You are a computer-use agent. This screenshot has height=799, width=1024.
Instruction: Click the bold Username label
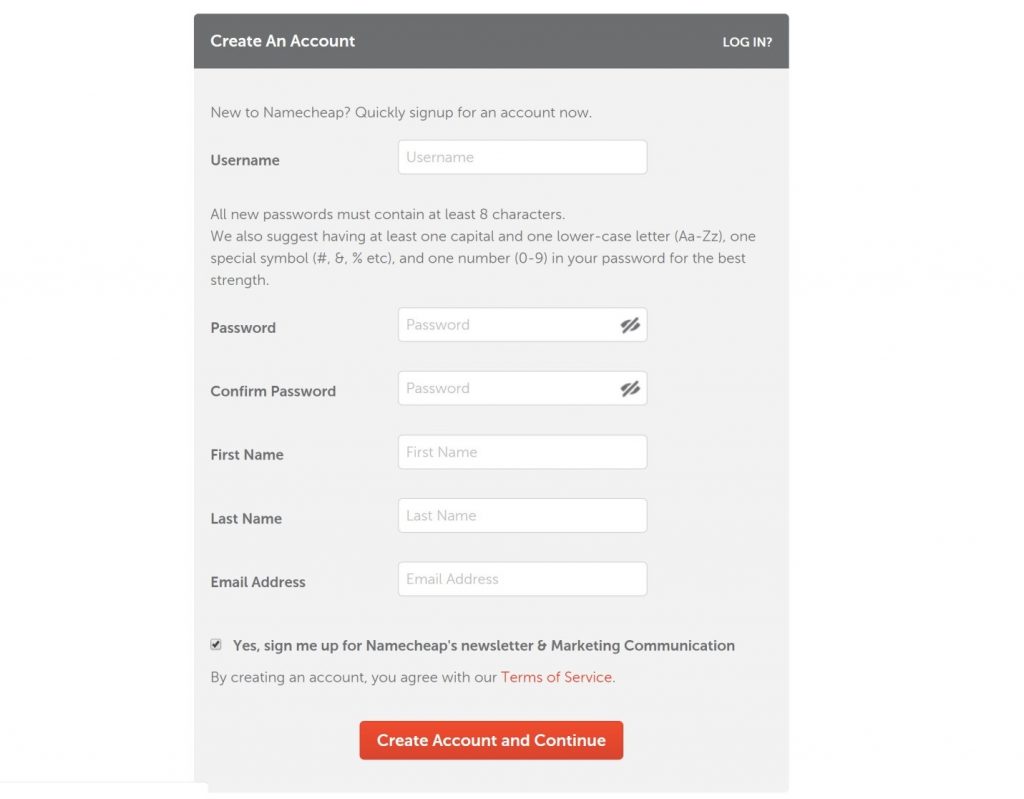[x=245, y=161]
